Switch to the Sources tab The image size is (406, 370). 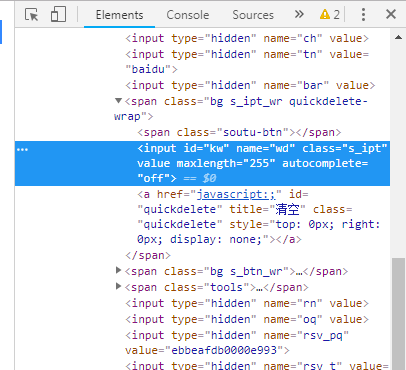pos(253,15)
